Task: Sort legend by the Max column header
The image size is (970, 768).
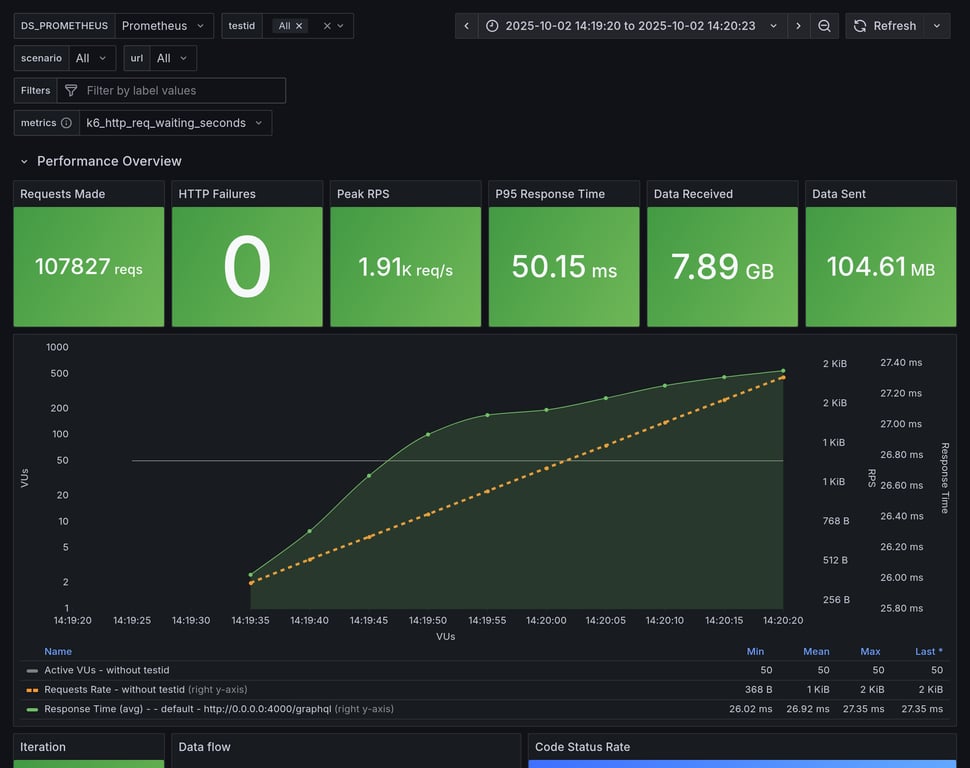Action: (x=870, y=651)
